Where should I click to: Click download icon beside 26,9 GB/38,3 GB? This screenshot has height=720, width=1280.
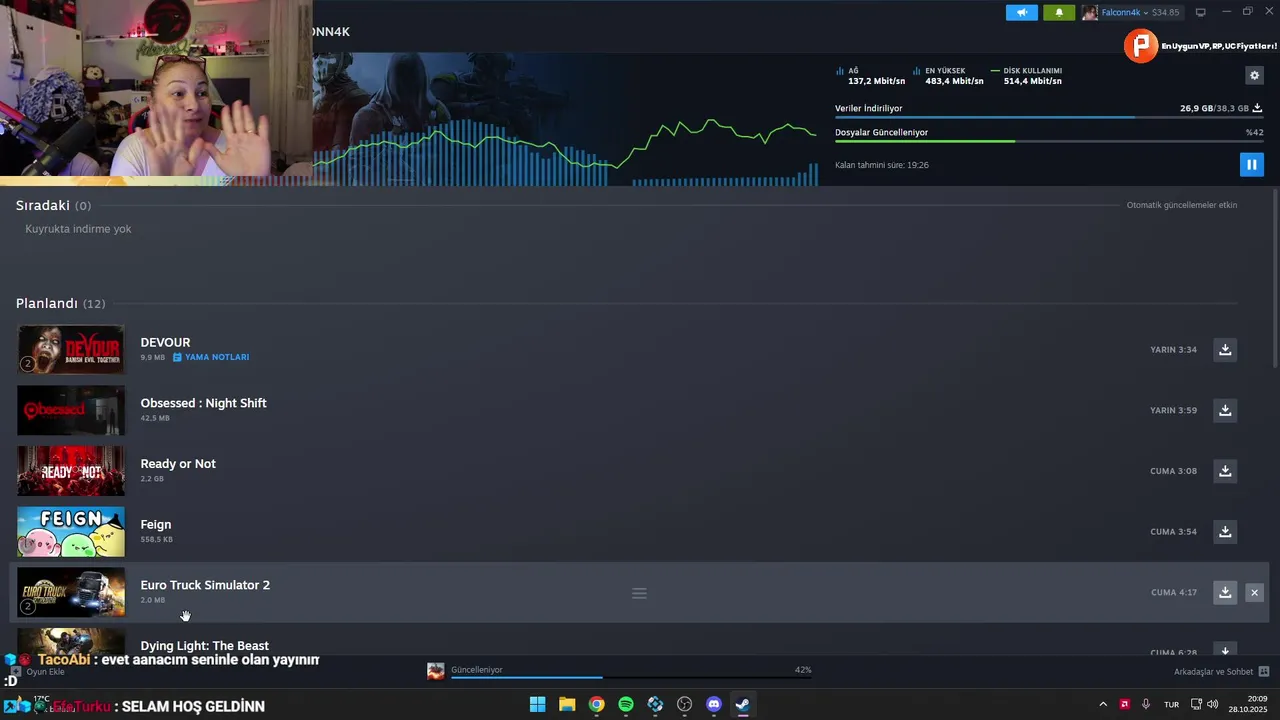(1257, 108)
